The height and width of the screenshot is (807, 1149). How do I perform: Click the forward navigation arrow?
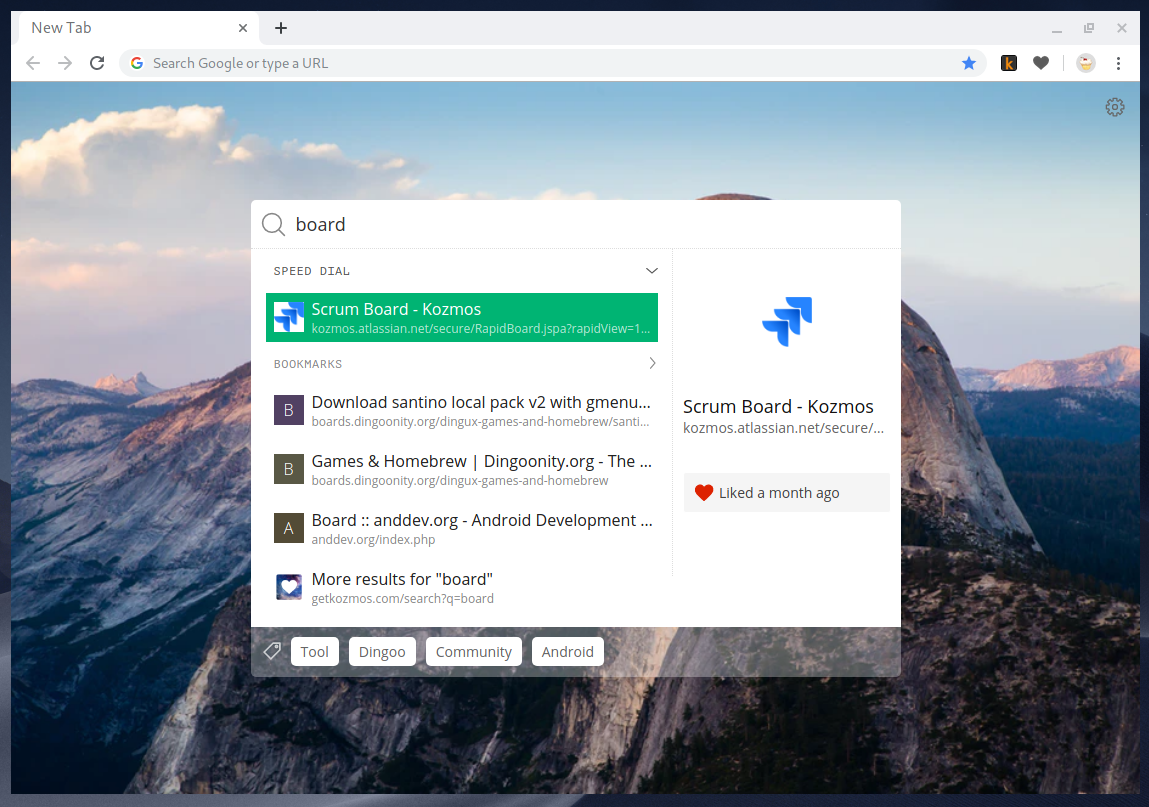[x=65, y=63]
